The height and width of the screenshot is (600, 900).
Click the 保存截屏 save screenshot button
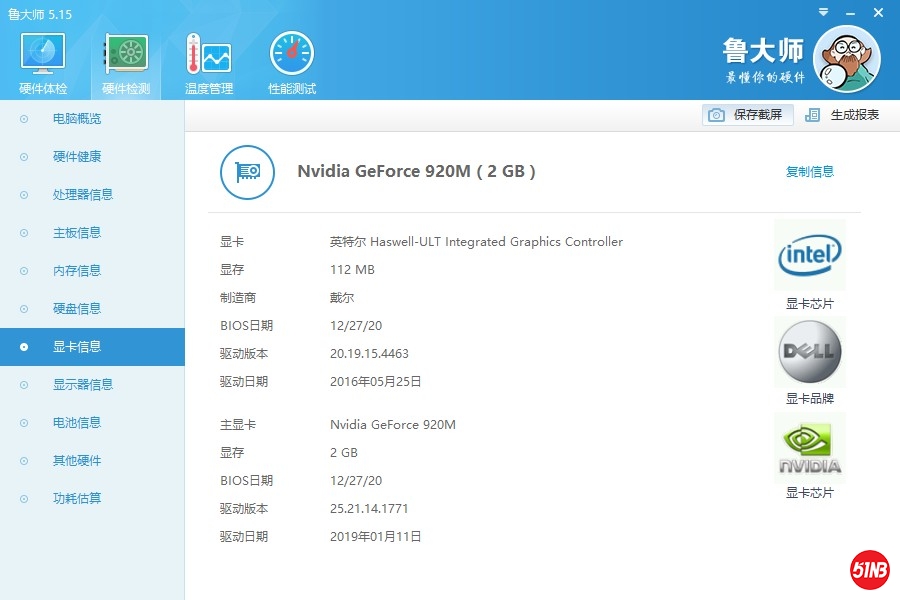tap(747, 115)
